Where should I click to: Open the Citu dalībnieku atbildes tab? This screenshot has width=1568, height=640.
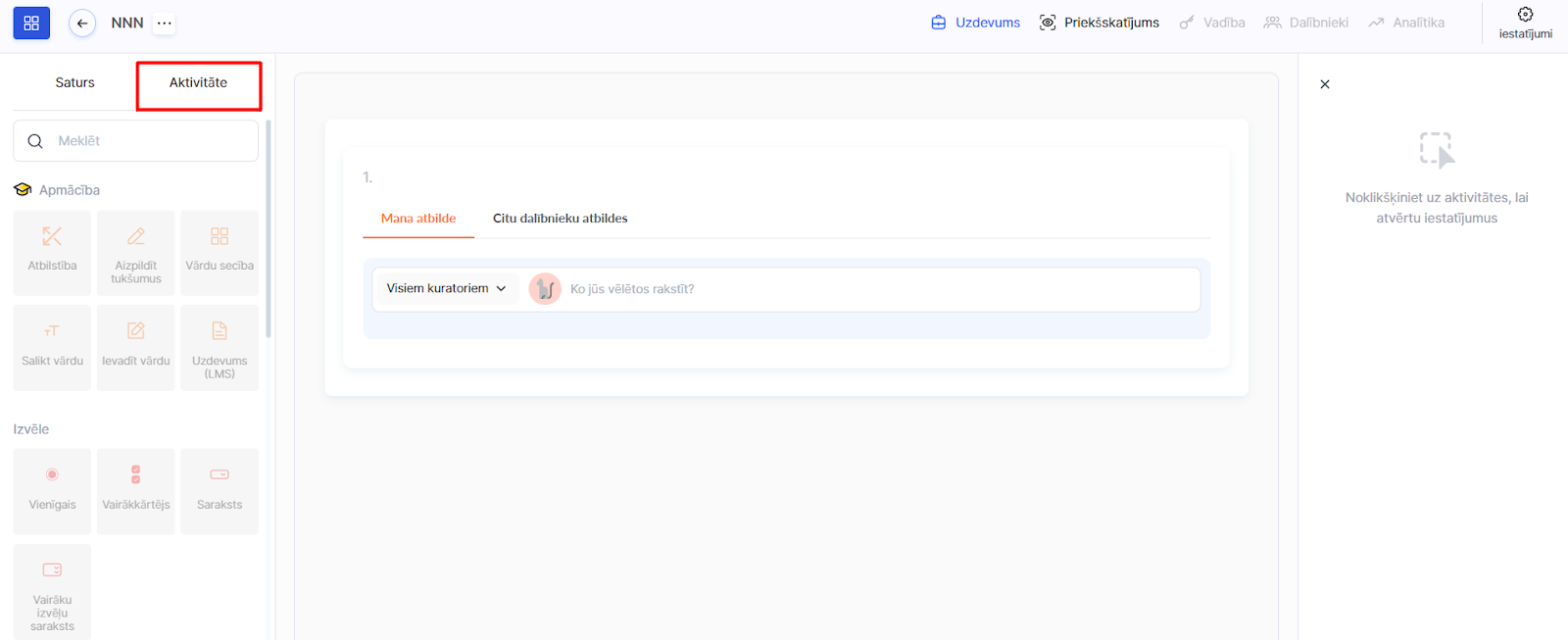click(x=560, y=219)
